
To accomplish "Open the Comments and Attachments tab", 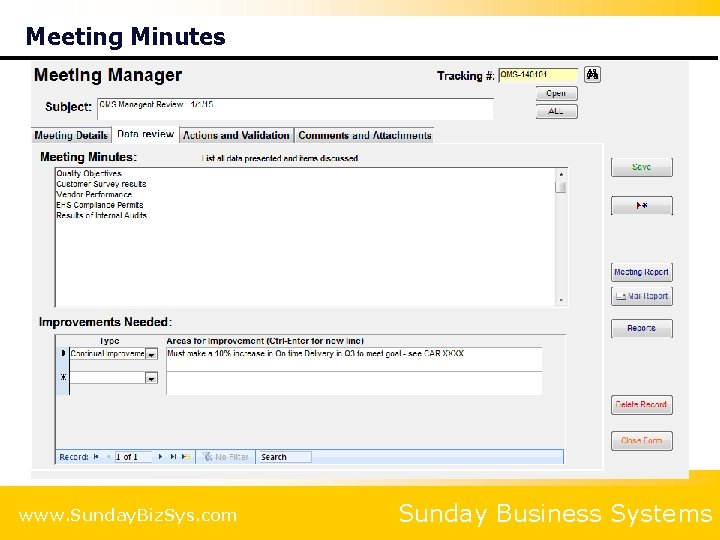I will click(x=365, y=135).
